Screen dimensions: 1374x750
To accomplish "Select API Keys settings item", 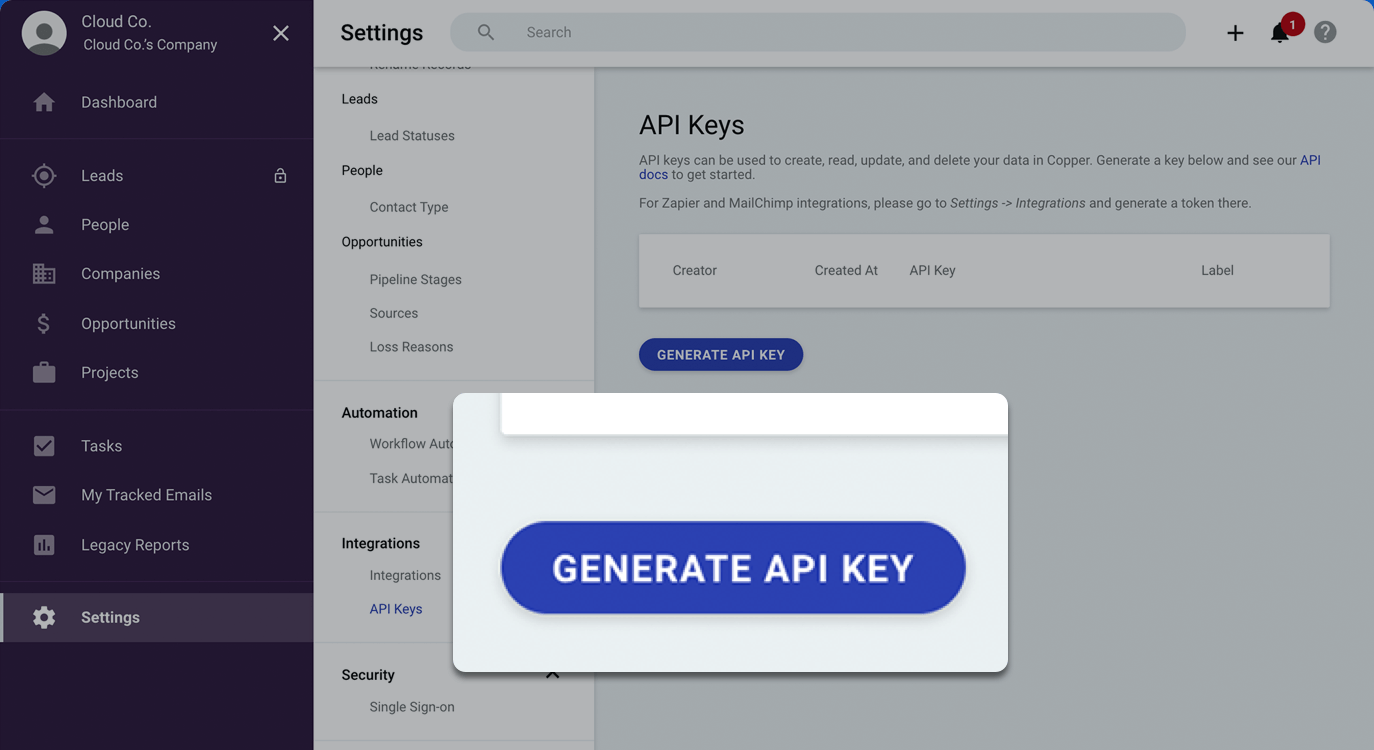I will pos(396,609).
